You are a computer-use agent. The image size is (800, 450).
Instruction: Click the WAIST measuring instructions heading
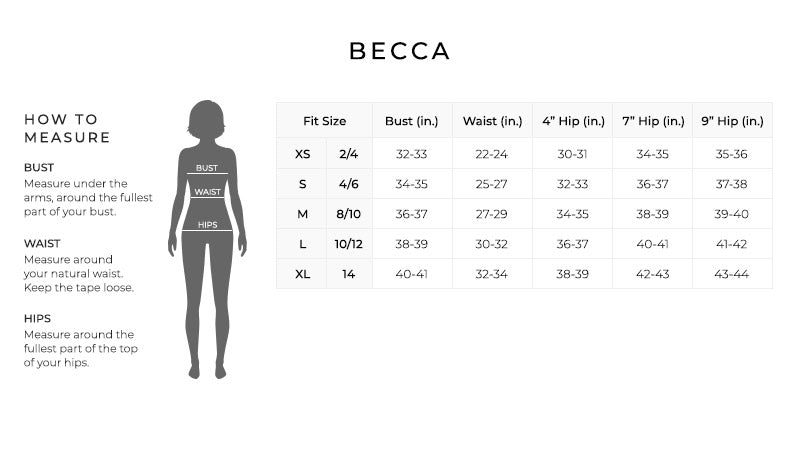pos(42,243)
